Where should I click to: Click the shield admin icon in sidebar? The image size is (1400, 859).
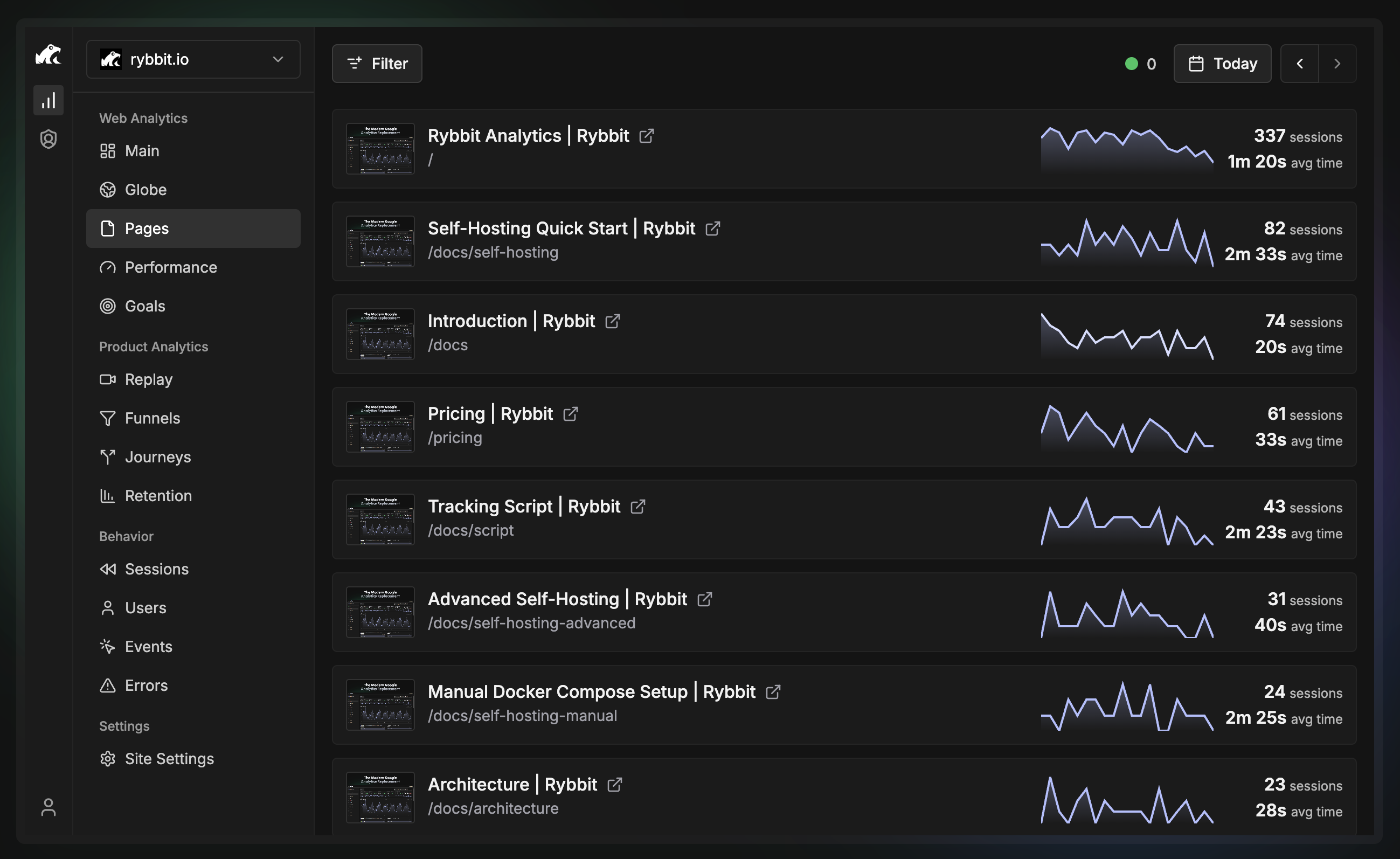48,139
